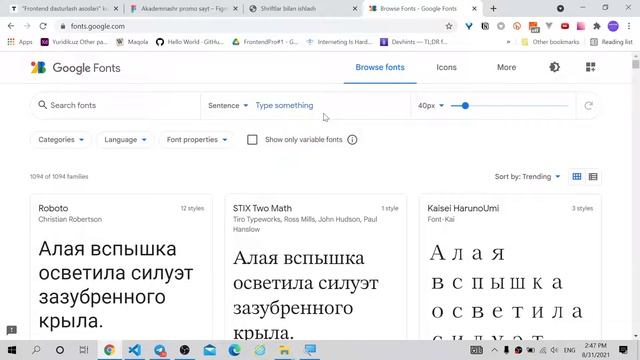Adjust the font size slider handle
The width and height of the screenshot is (640, 360).
click(x=465, y=106)
